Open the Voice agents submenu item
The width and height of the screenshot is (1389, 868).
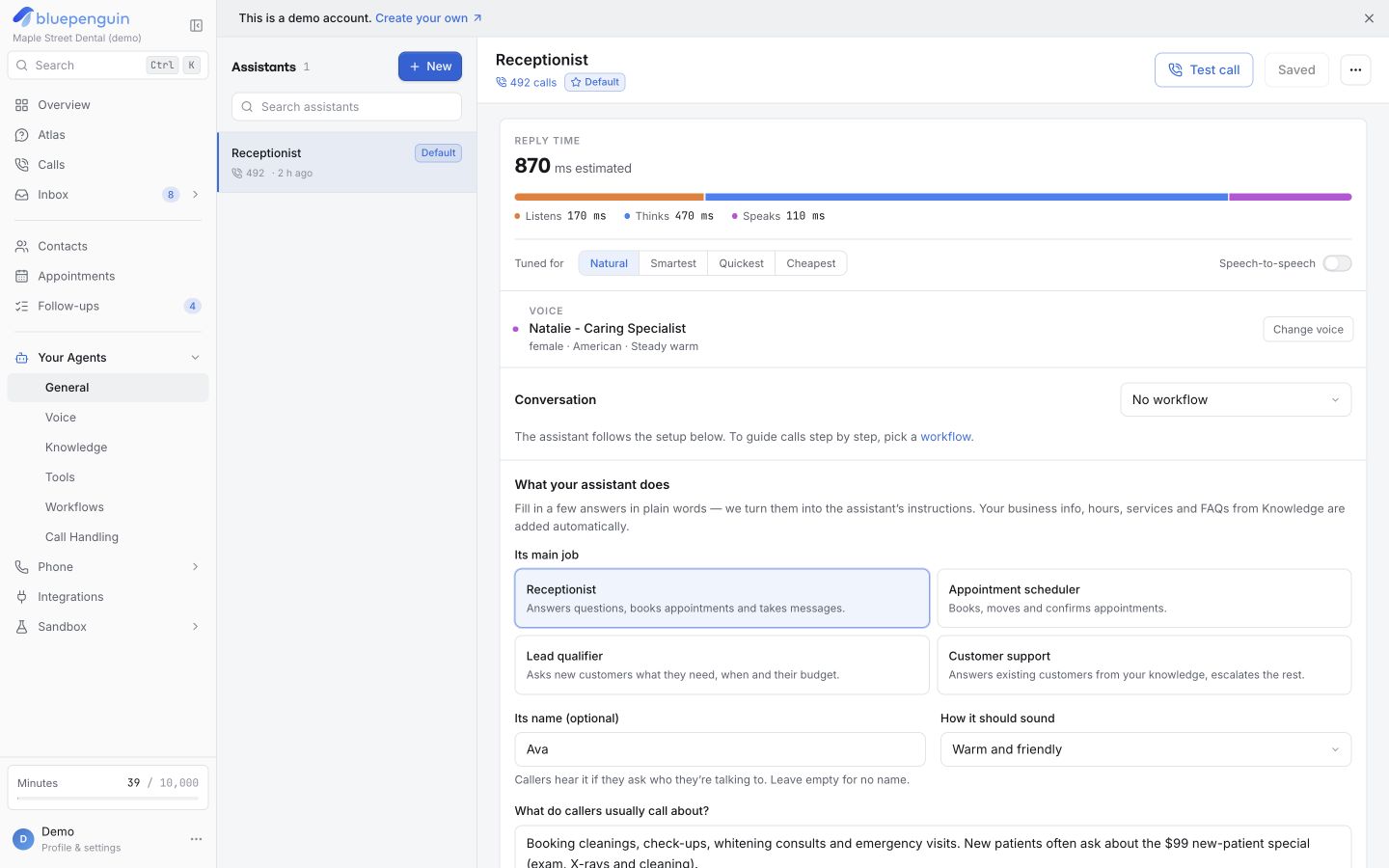pos(108,418)
